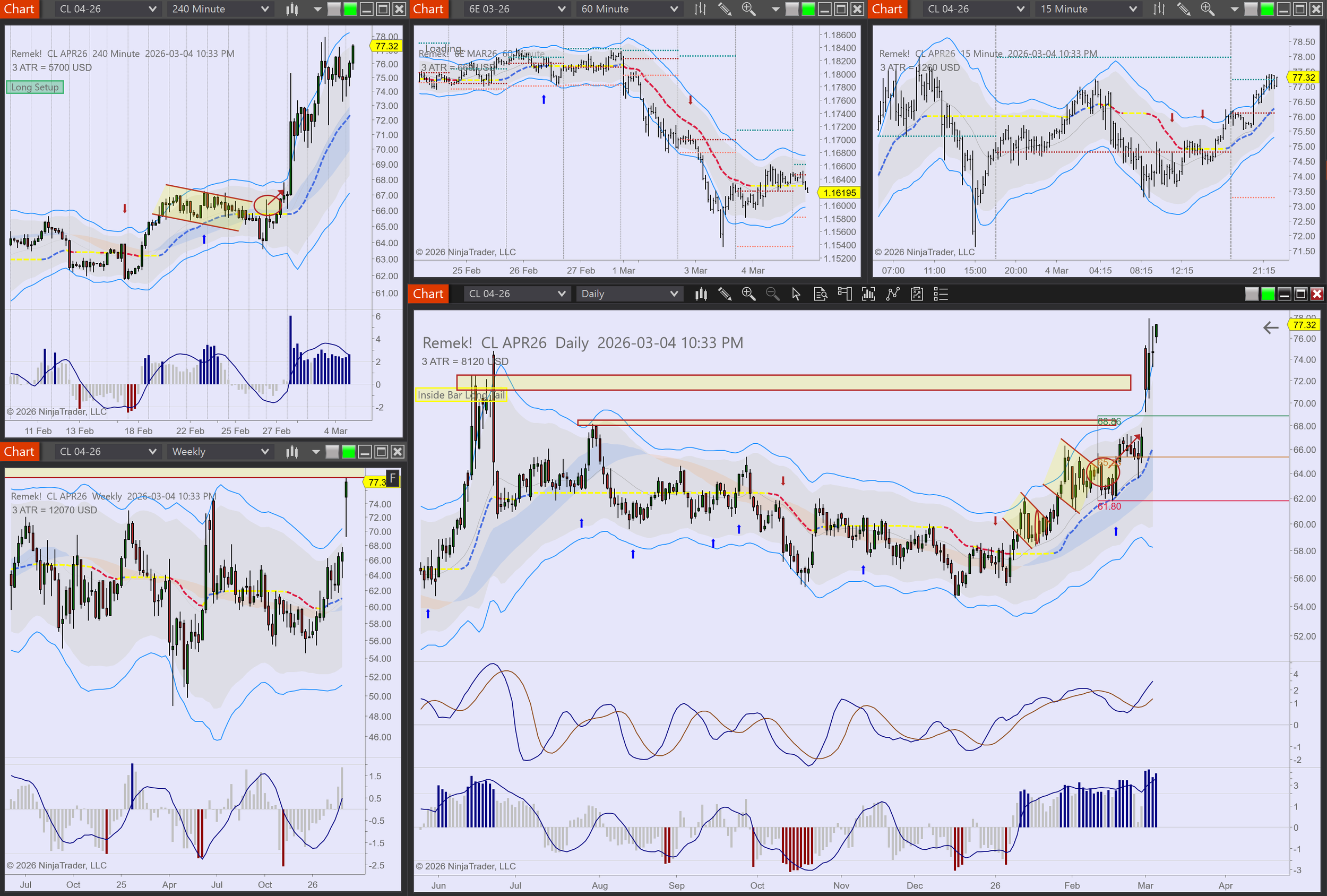Image resolution: width=1327 pixels, height=896 pixels.
Task: Click the Chart tab of 6E window
Action: coord(428,9)
